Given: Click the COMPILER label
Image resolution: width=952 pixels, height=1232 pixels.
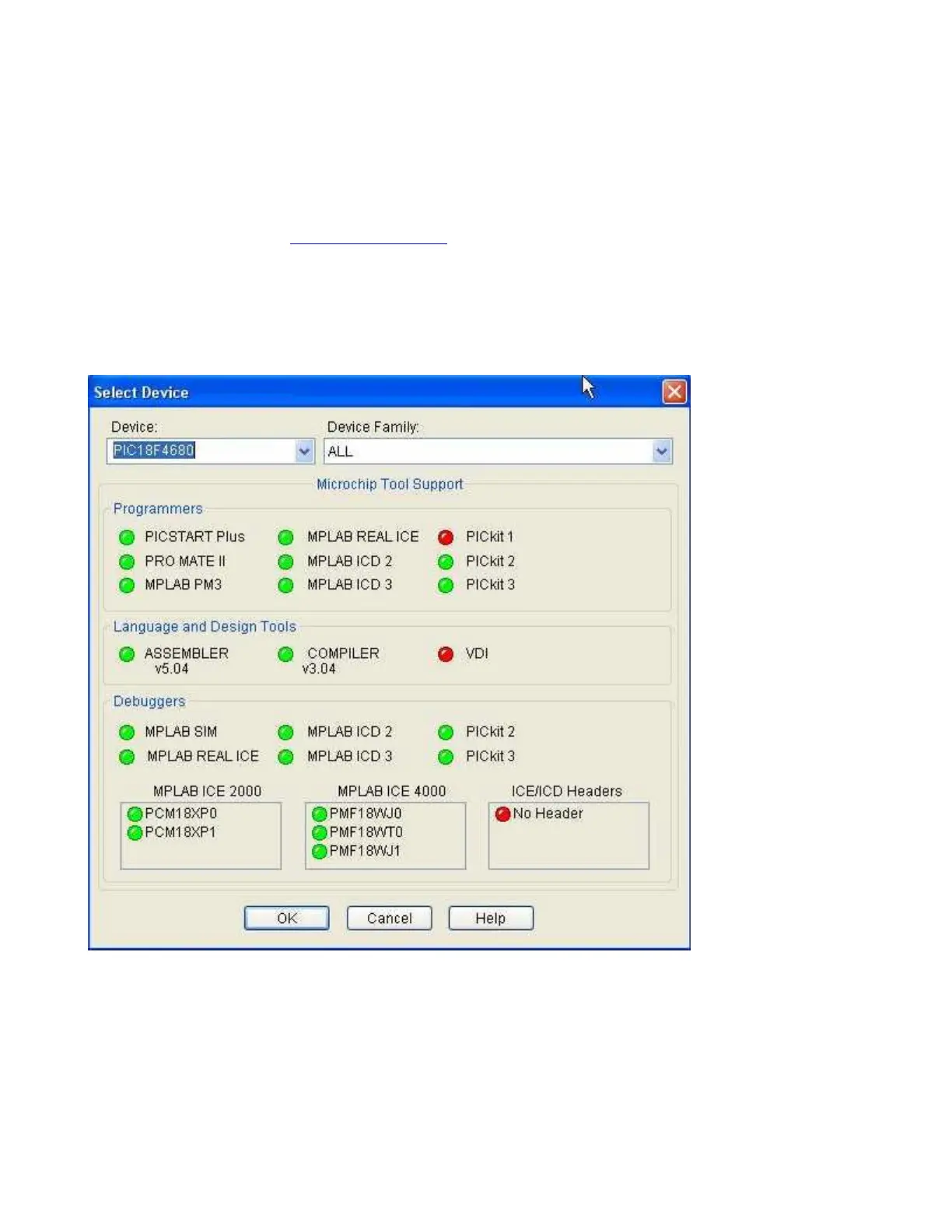Looking at the screenshot, I should [x=343, y=653].
